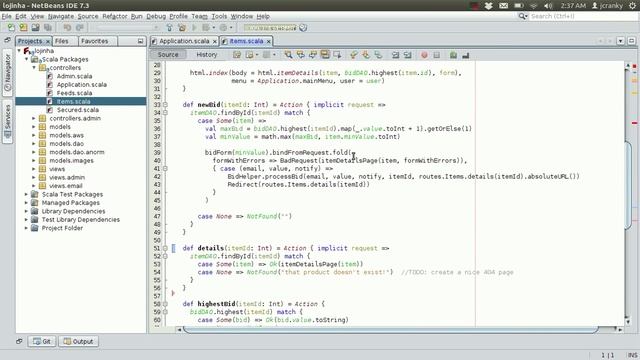This screenshot has height=360, width=640.
Task: Select Feeds.scala in project tree
Action: 74,93
